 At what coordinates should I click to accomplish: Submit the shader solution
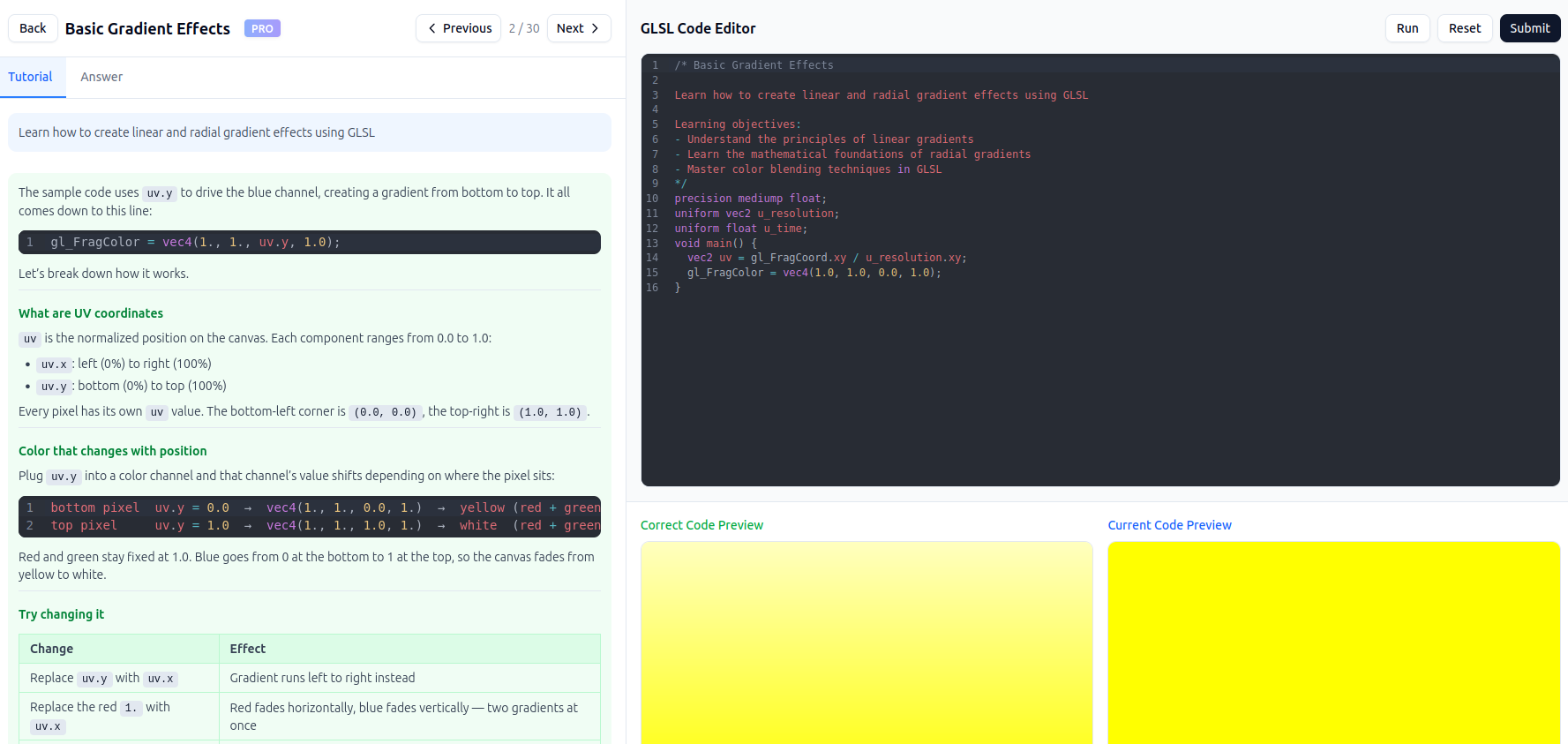coord(1529,28)
